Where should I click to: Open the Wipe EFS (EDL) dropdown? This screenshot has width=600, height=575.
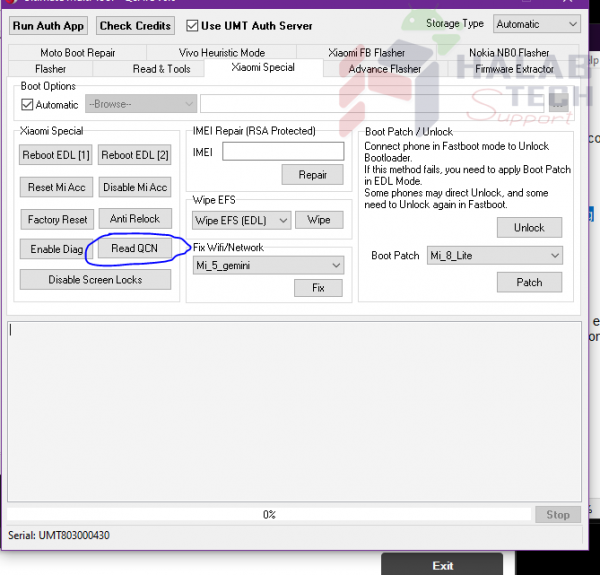click(x=241, y=220)
